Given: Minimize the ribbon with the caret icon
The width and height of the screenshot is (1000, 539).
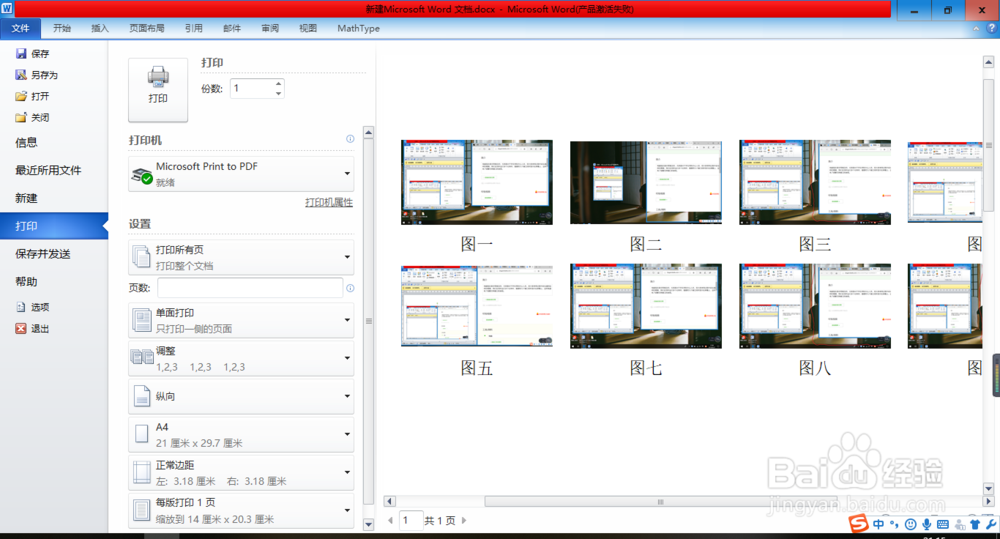Looking at the screenshot, I should click(976, 28).
